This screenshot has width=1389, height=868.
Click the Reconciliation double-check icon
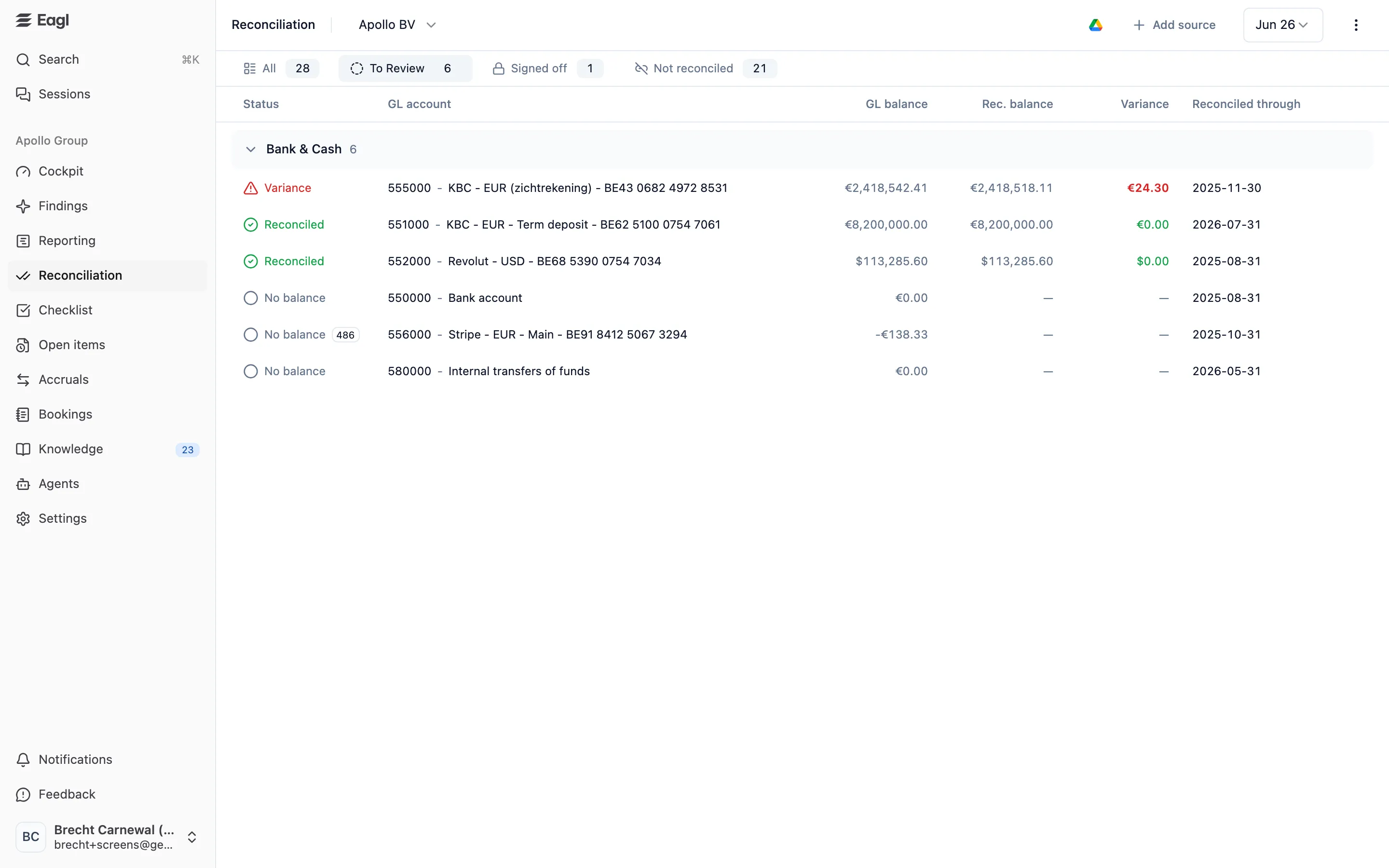pos(23,275)
